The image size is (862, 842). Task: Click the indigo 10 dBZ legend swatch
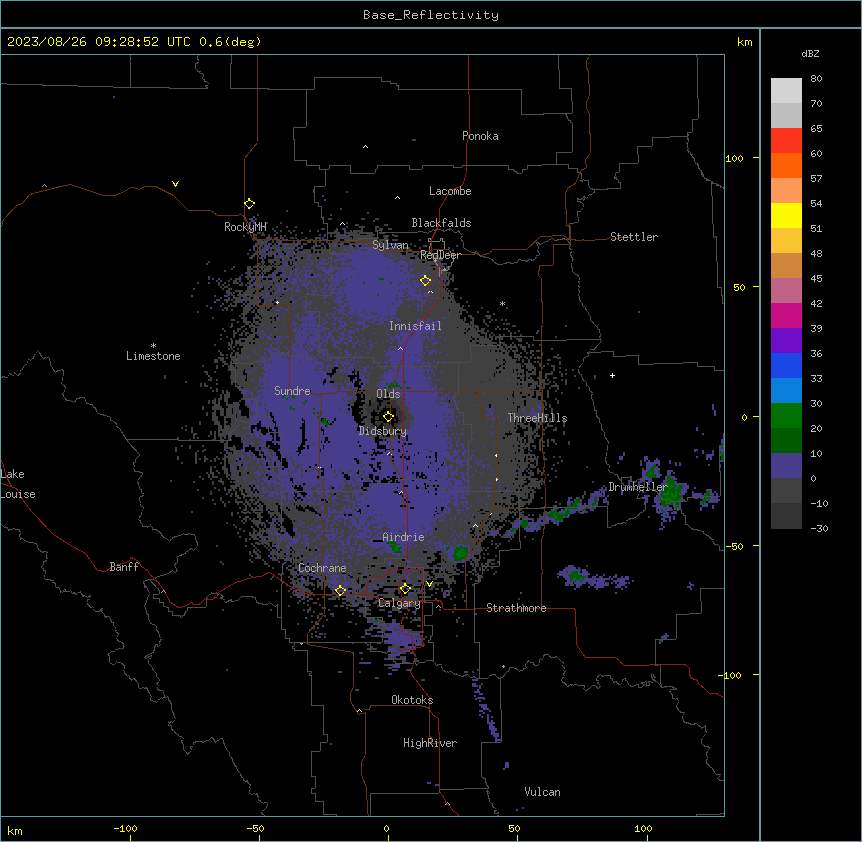[786, 466]
